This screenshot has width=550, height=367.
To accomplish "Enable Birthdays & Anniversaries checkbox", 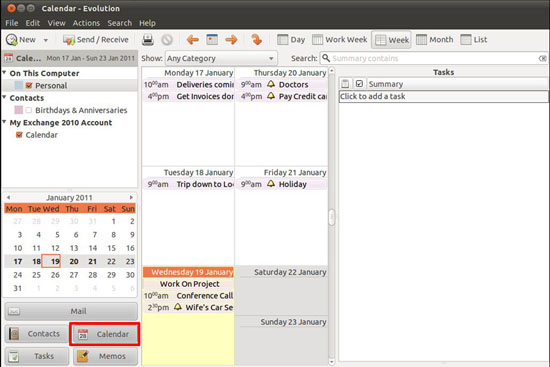I will tap(28, 110).
